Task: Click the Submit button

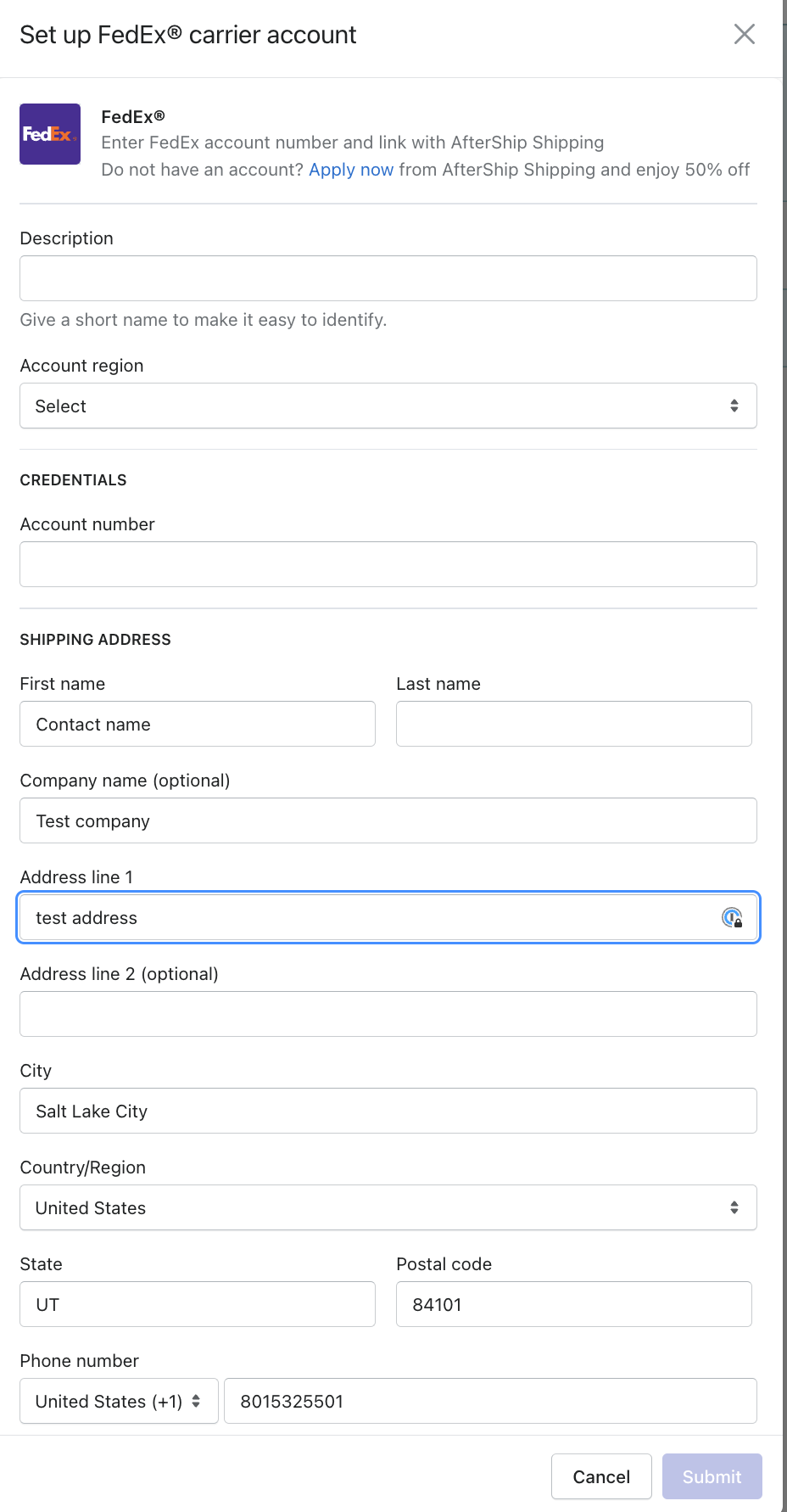Action: [x=712, y=1476]
